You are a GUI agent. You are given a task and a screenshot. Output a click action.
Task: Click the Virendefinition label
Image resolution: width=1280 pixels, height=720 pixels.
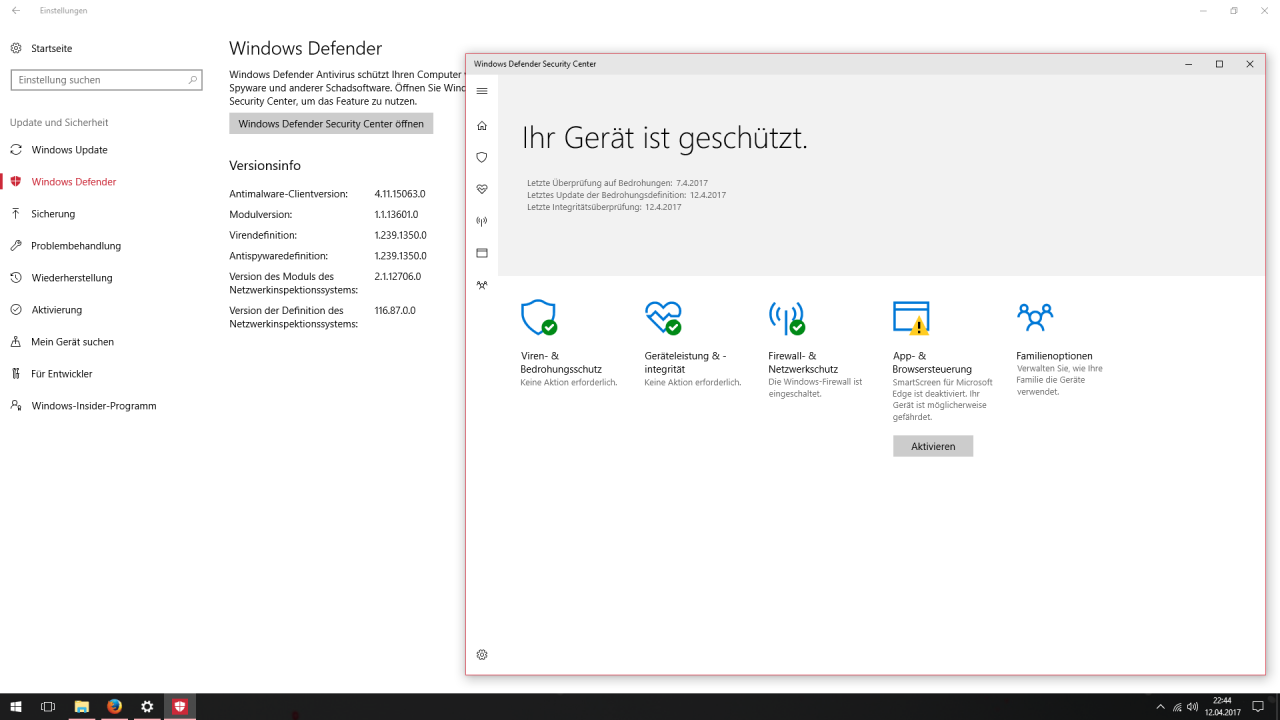click(263, 236)
